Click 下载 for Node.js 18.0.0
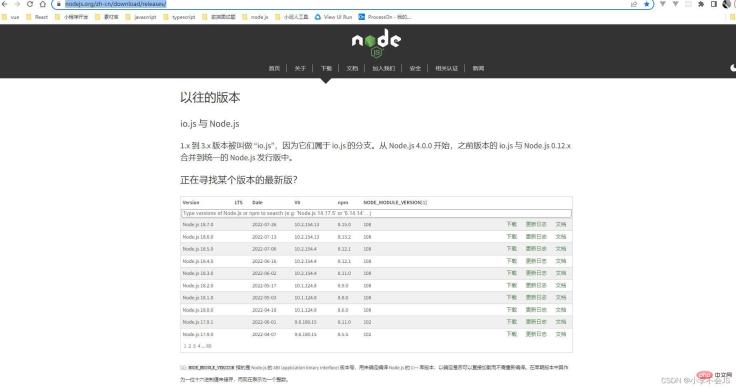The image size is (736, 388). click(512, 310)
